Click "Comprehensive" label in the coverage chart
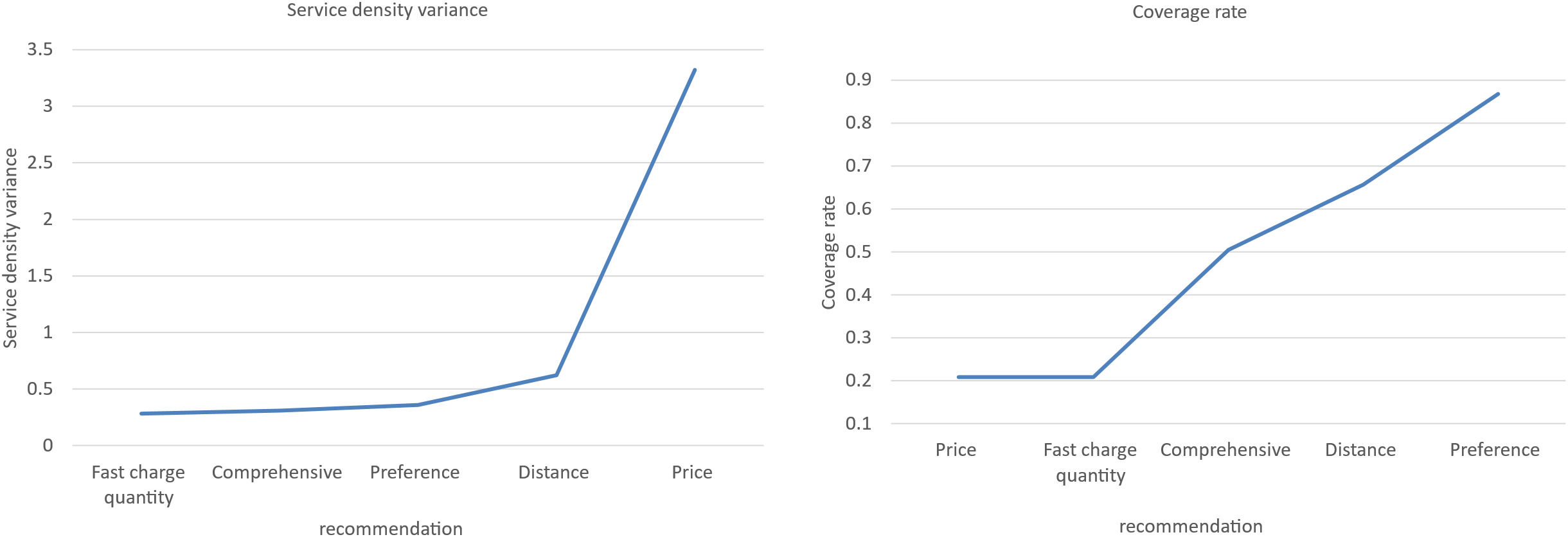1568x537 pixels. pyautogui.click(x=1225, y=450)
